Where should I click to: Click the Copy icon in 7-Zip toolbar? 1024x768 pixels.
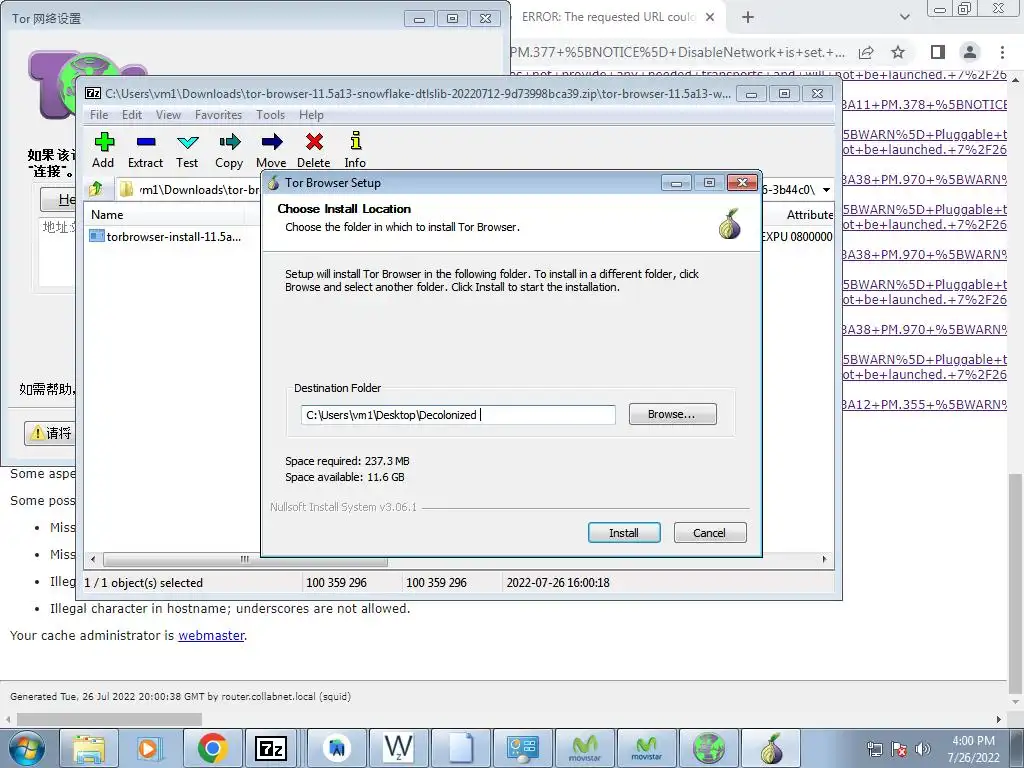229,142
